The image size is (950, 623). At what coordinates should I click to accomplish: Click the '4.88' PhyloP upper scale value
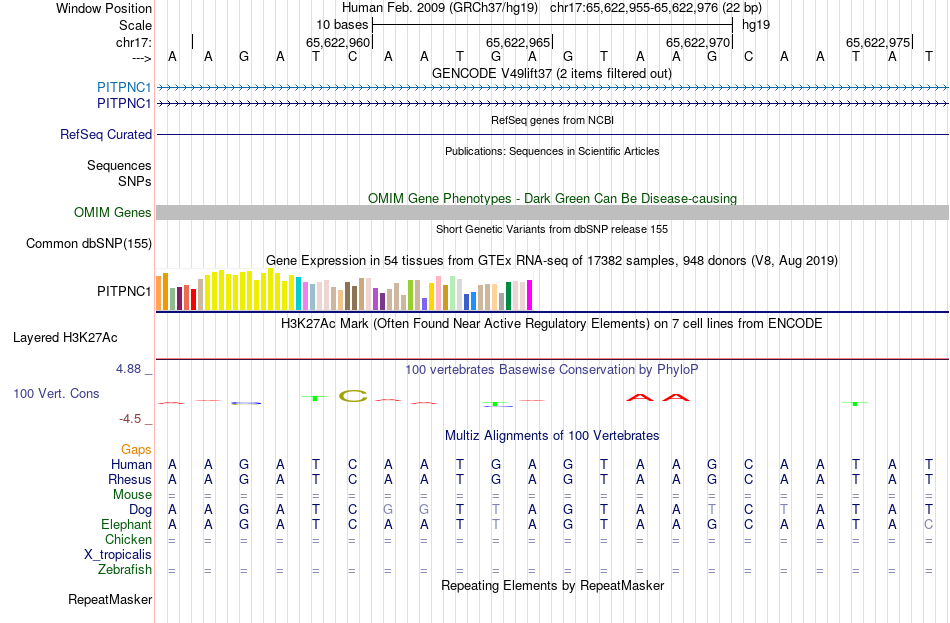point(128,368)
